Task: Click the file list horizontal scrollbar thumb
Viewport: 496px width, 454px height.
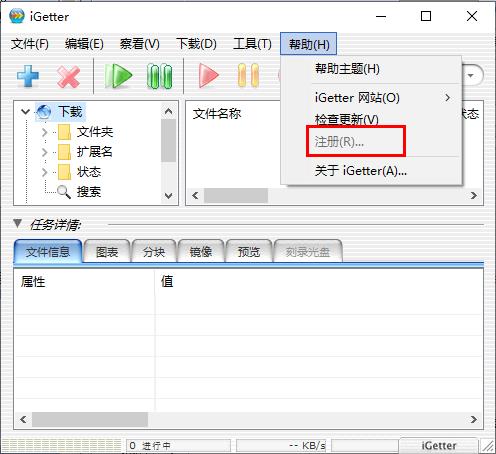Action: [x=236, y=196]
